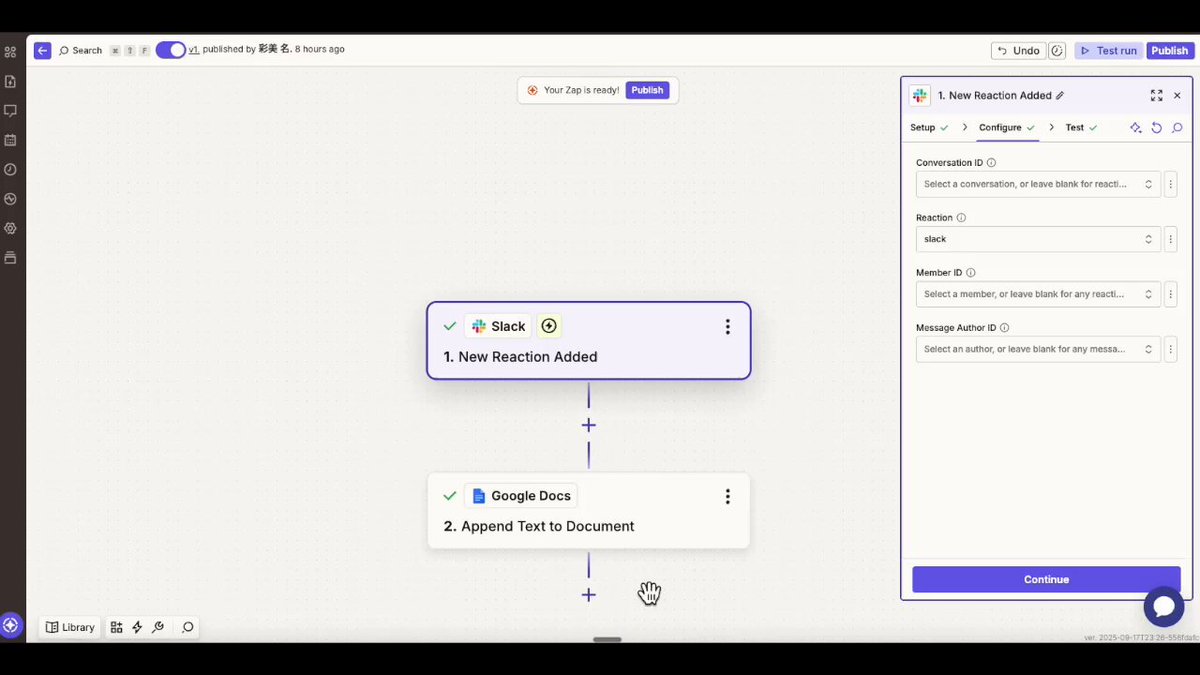Add a step between Slack and Google Docs
The height and width of the screenshot is (675, 1200).
pyautogui.click(x=589, y=425)
